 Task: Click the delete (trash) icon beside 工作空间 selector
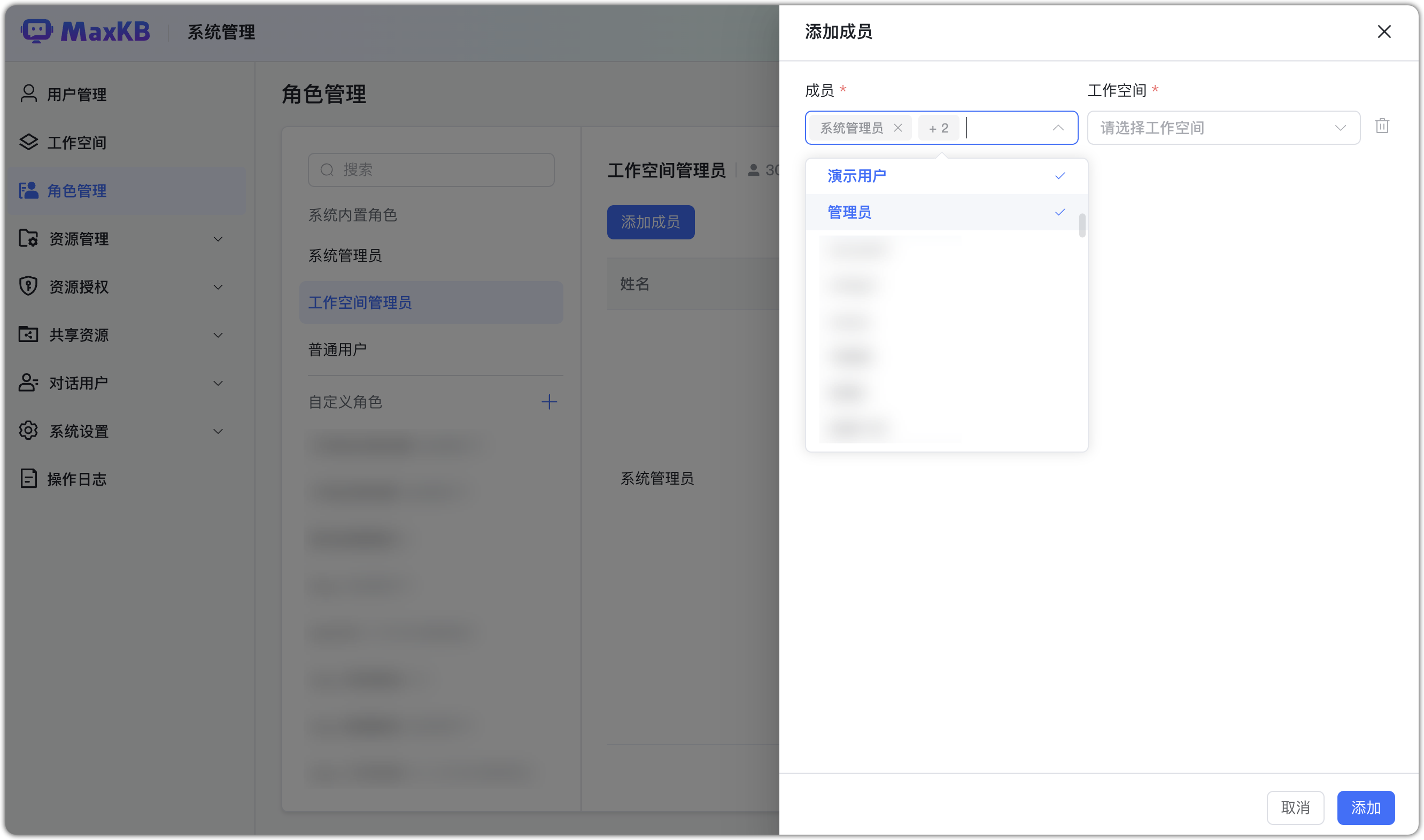click(1383, 126)
